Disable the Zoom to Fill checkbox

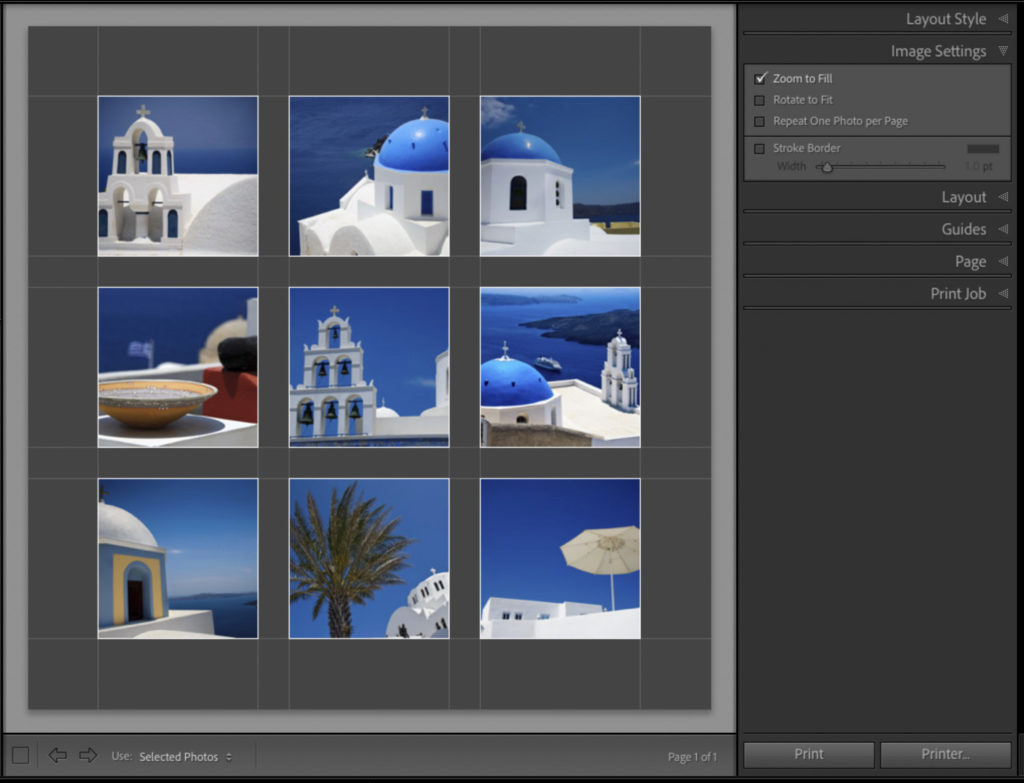760,78
